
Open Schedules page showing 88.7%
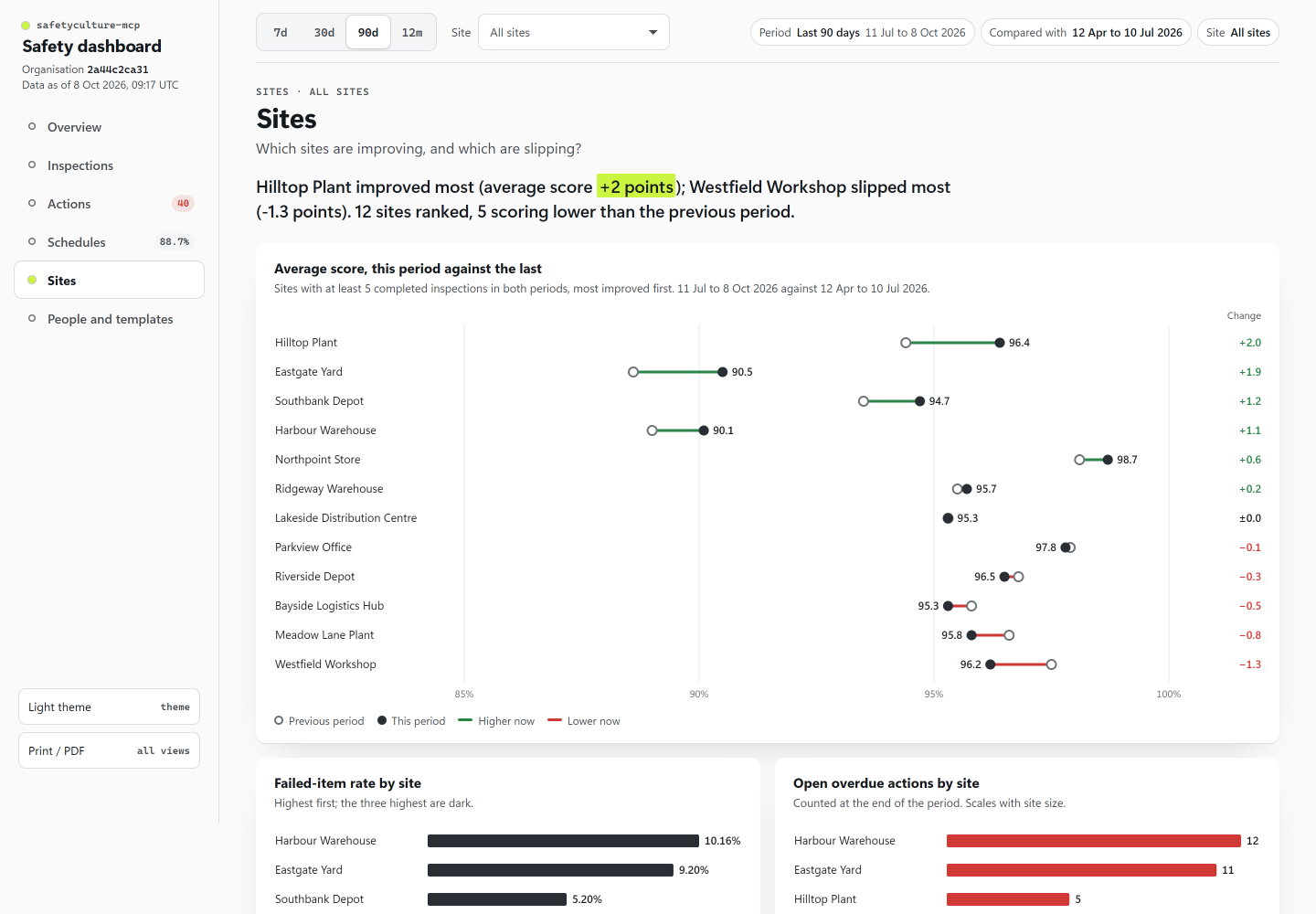pyautogui.click(x=109, y=242)
